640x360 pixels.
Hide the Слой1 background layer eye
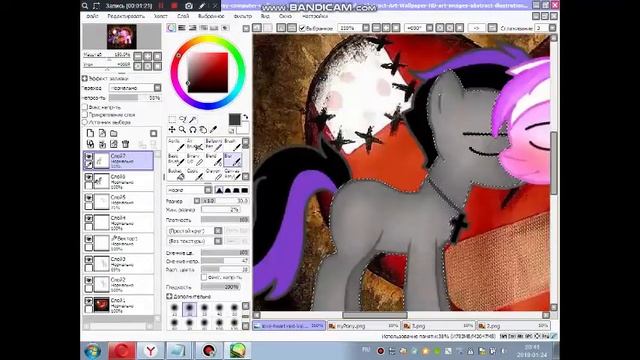(89, 301)
